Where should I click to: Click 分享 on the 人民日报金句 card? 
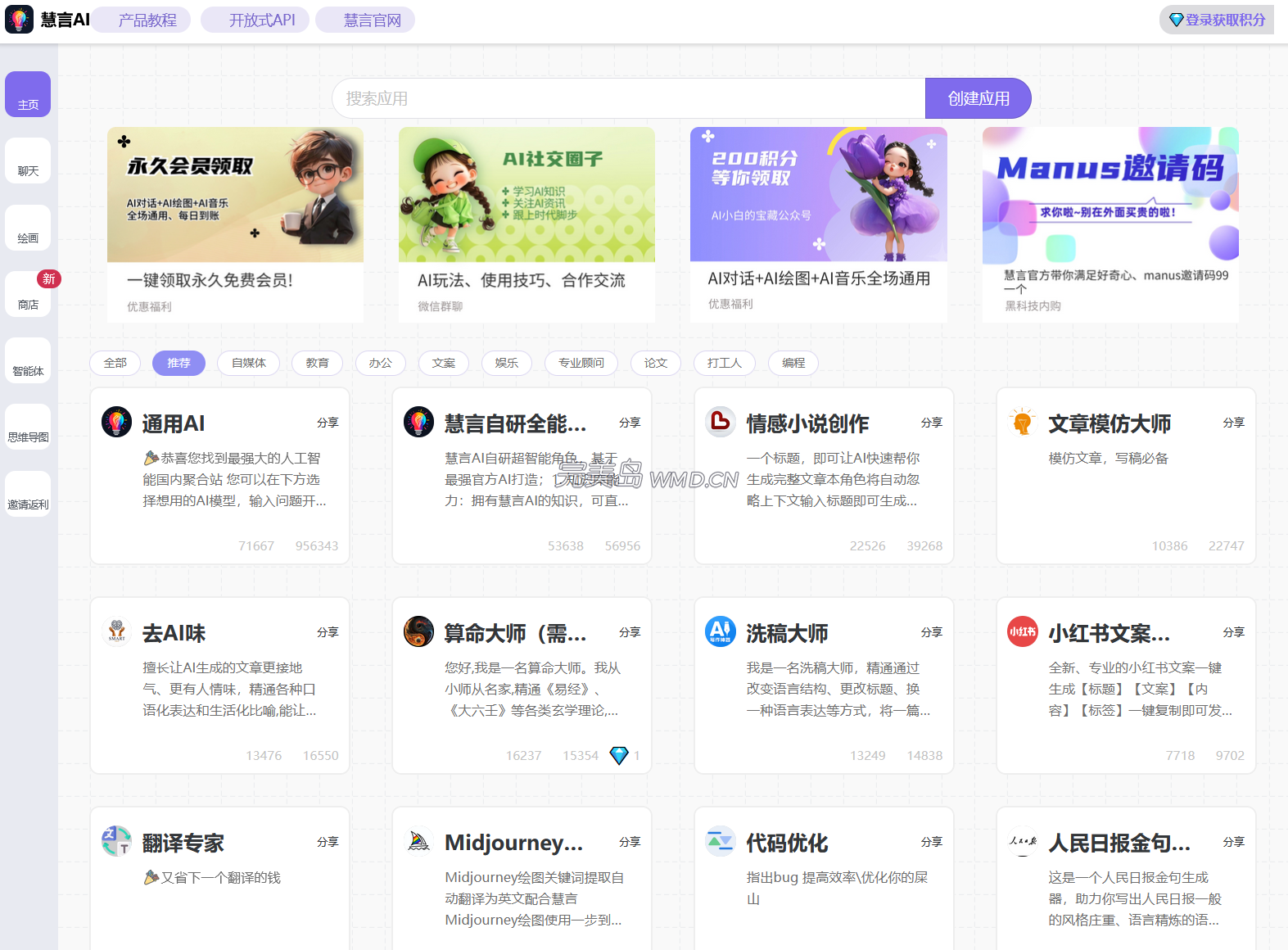click(x=1234, y=842)
